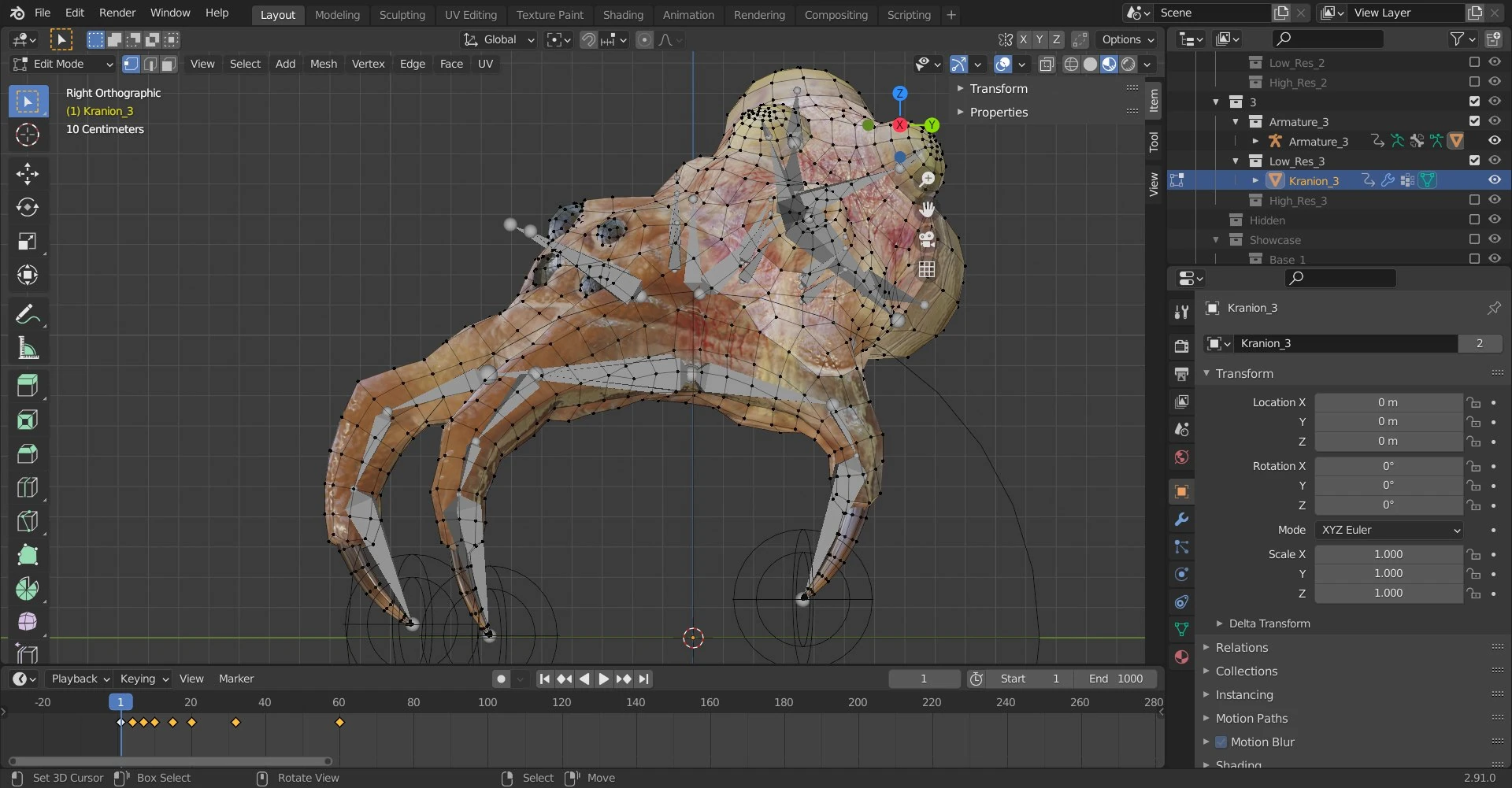This screenshot has height=788, width=1512.
Task: Open the Global transform orientation dropdown
Action: click(498, 39)
